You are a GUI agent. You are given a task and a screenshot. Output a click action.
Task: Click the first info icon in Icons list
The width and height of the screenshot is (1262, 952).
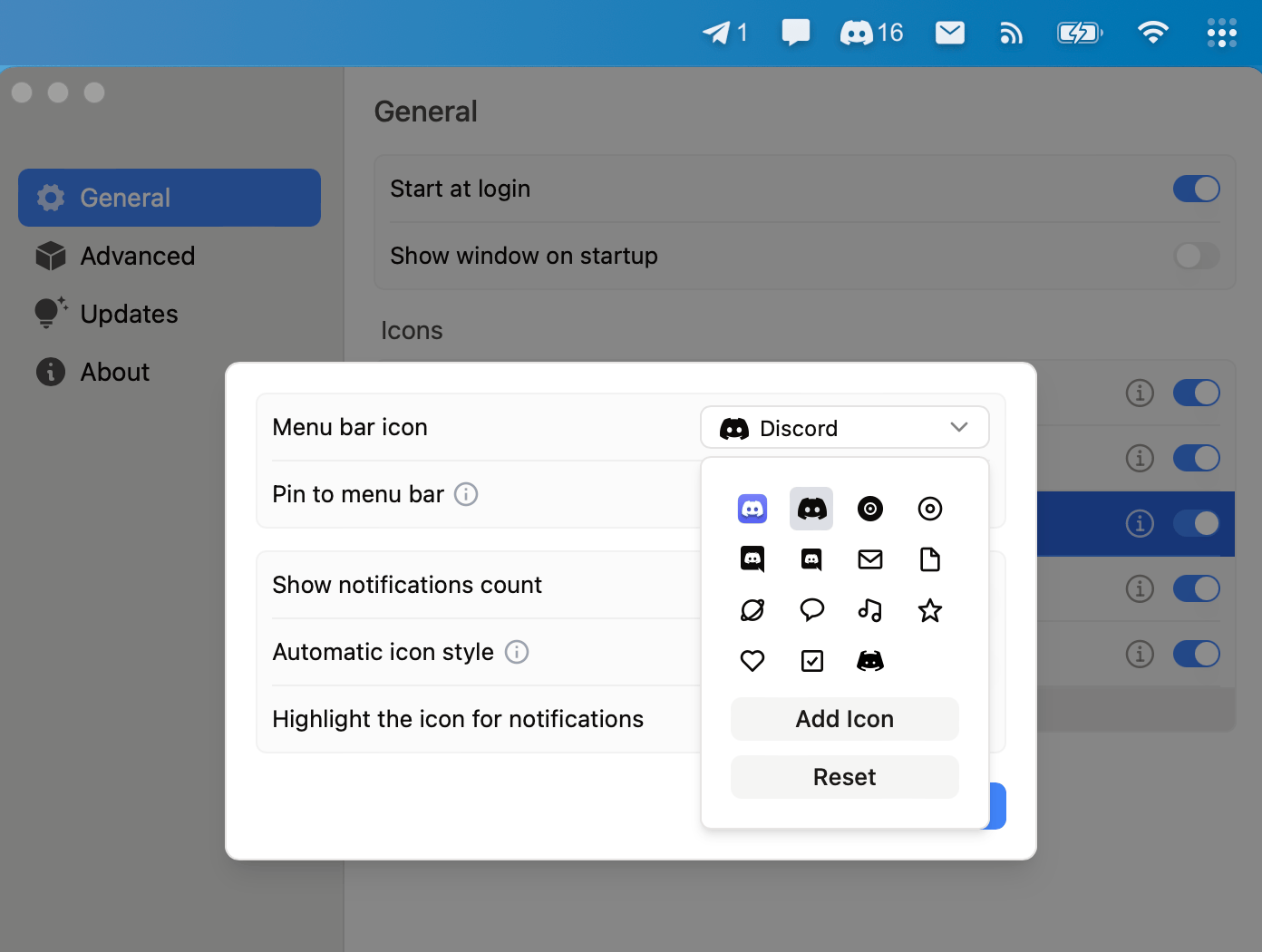coord(1140,393)
